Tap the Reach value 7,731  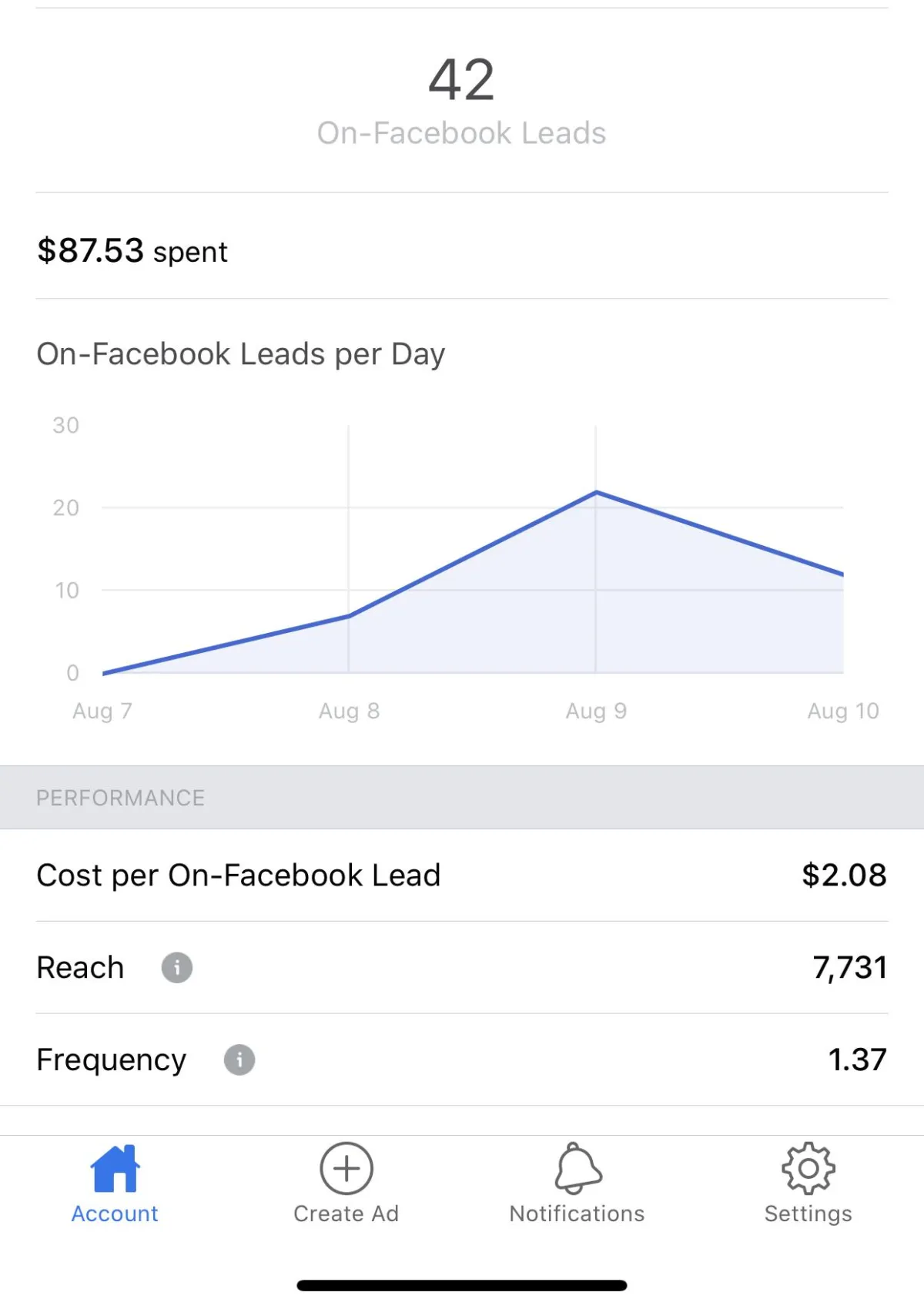pyautogui.click(x=850, y=968)
